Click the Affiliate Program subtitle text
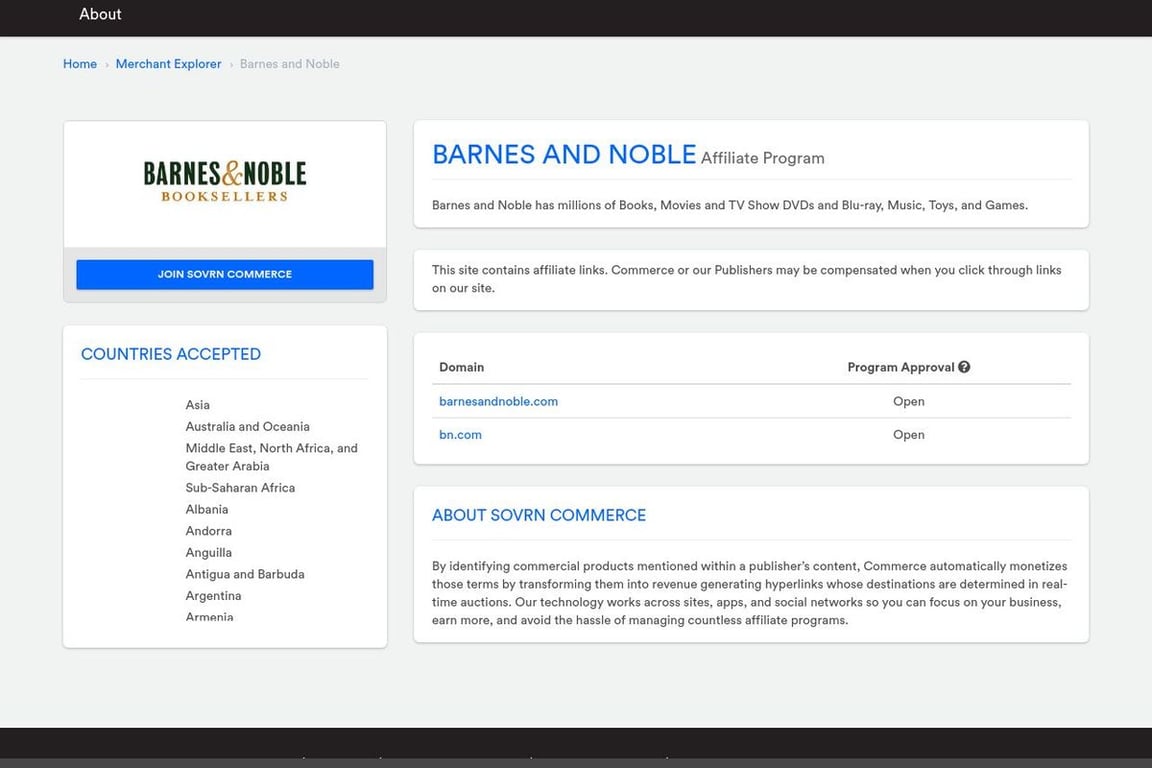The height and width of the screenshot is (768, 1152). (x=763, y=158)
